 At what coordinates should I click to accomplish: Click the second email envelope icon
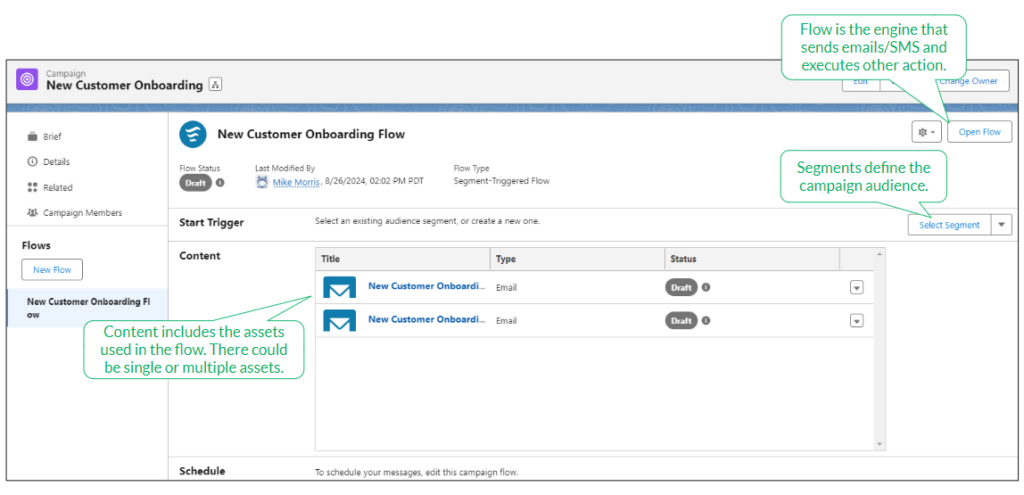pyautogui.click(x=340, y=321)
